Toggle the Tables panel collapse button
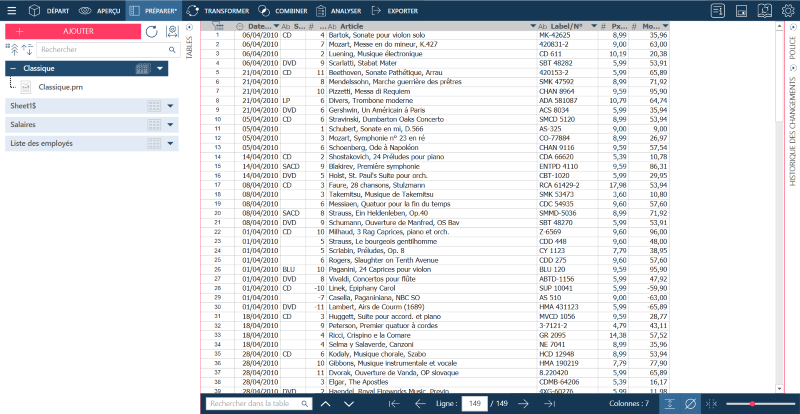 click(189, 28)
